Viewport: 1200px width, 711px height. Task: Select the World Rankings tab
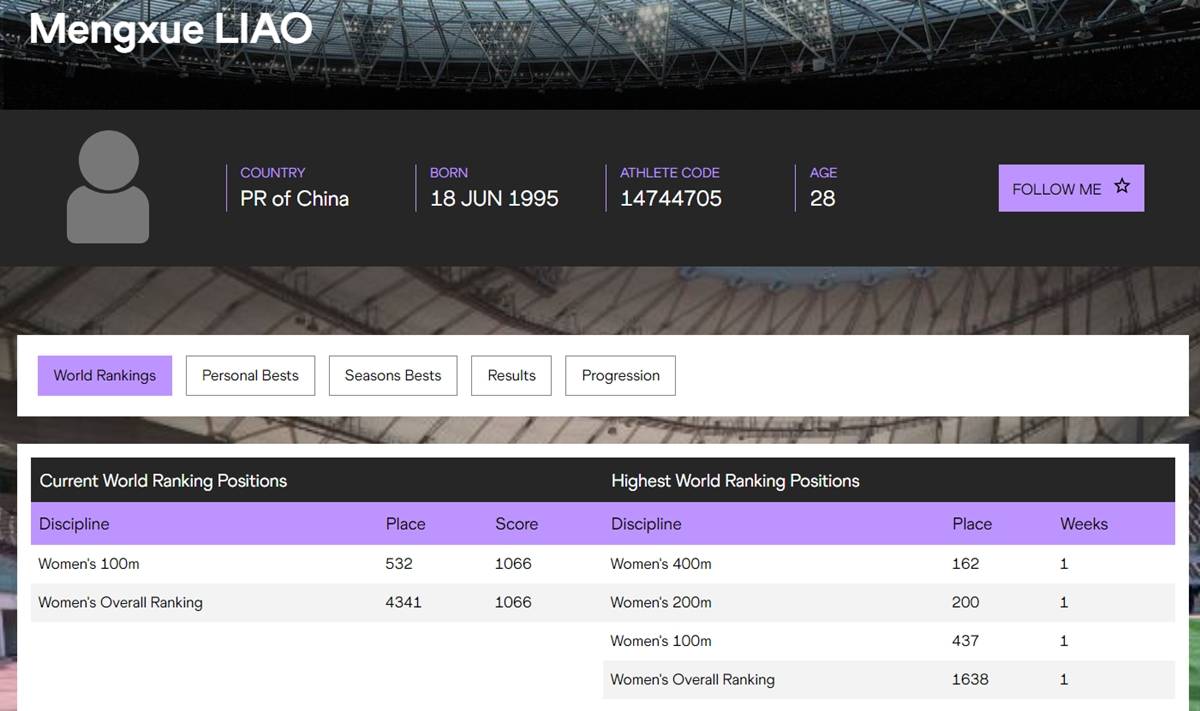click(x=105, y=376)
